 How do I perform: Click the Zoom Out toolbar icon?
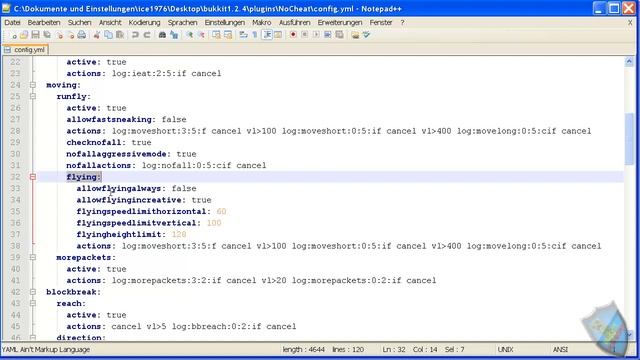pyautogui.click(x=201, y=35)
